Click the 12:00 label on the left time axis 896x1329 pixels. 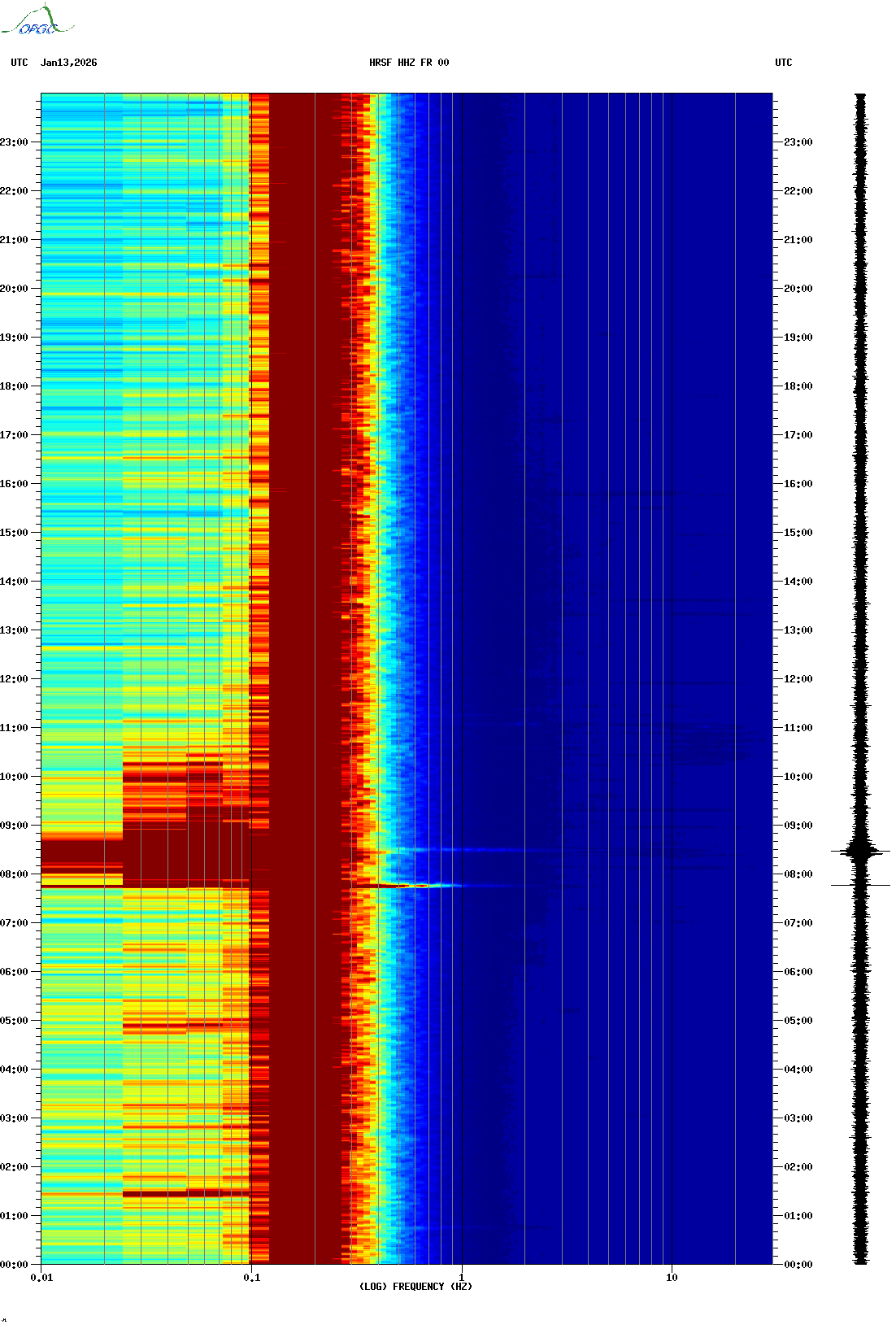pos(14,679)
